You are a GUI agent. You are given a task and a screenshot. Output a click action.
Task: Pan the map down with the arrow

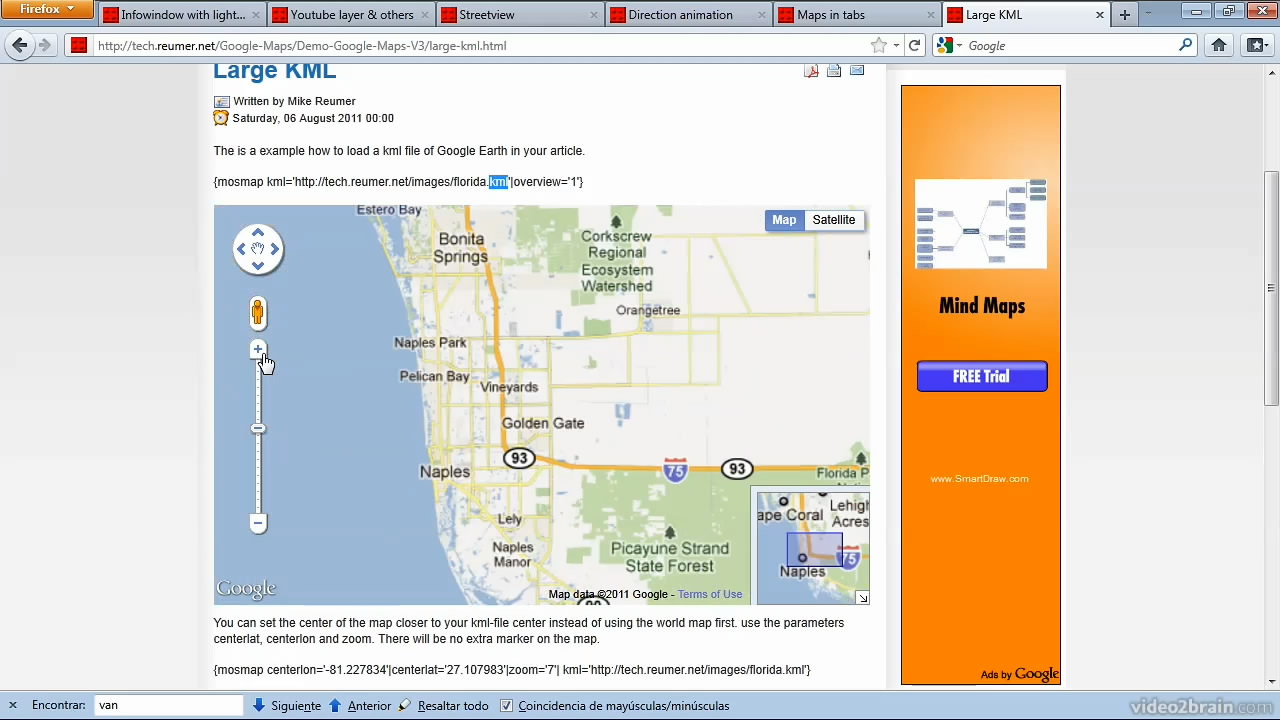(258, 266)
